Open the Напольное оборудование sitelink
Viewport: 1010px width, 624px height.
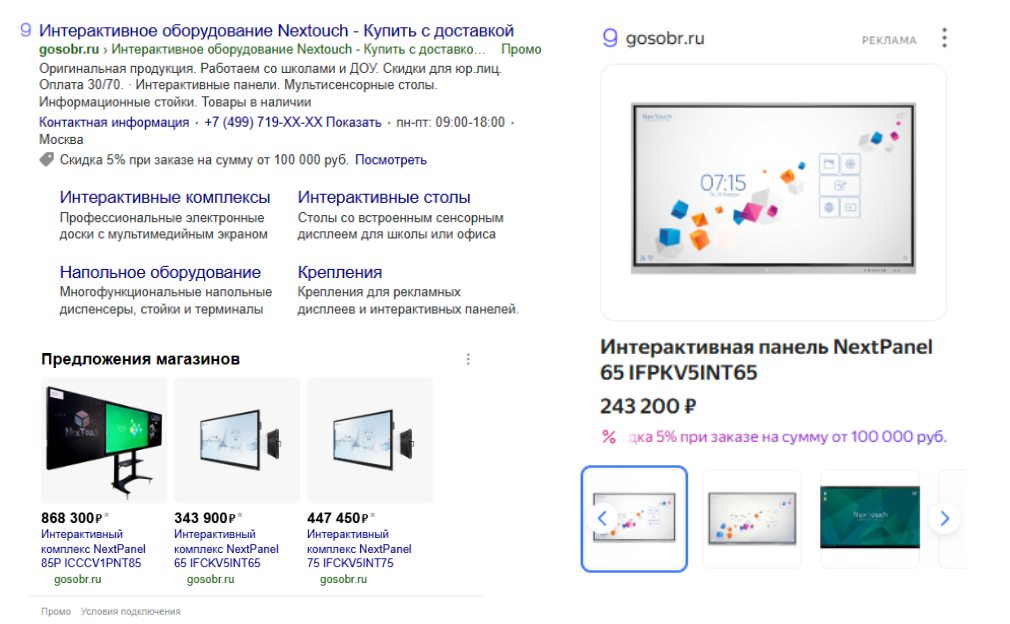click(x=160, y=272)
